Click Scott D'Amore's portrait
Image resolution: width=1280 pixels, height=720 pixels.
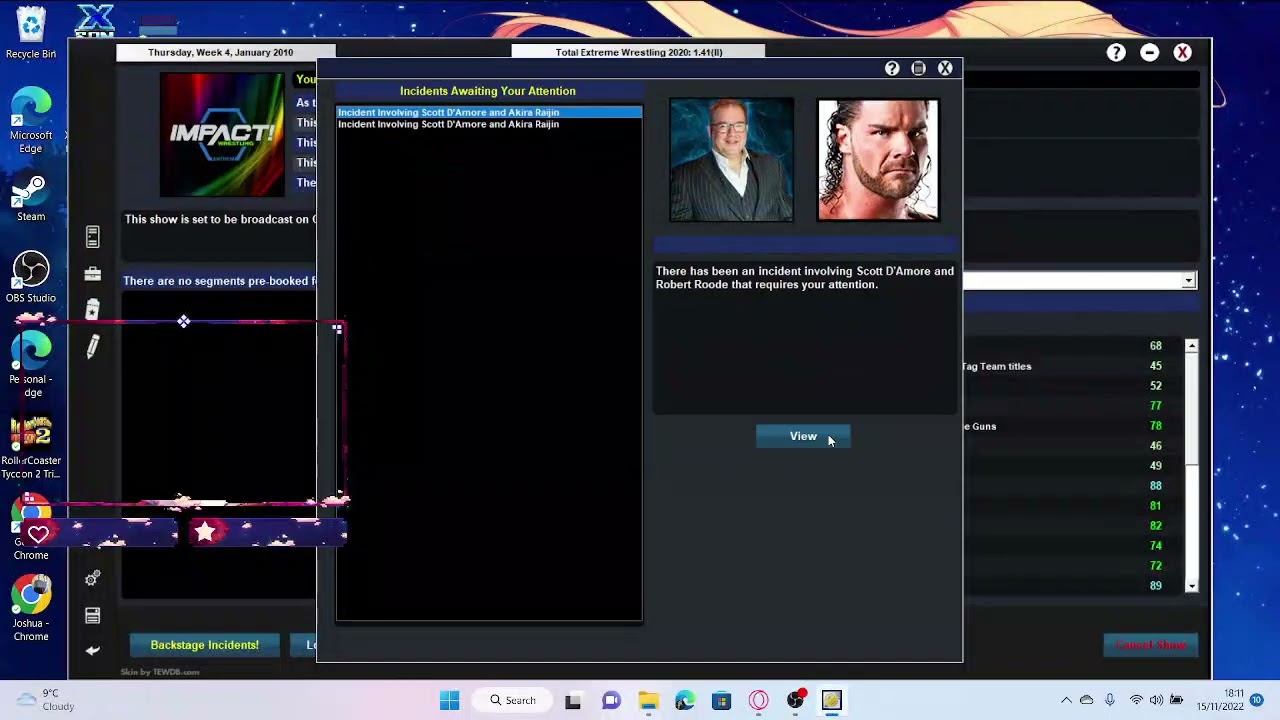(x=731, y=159)
